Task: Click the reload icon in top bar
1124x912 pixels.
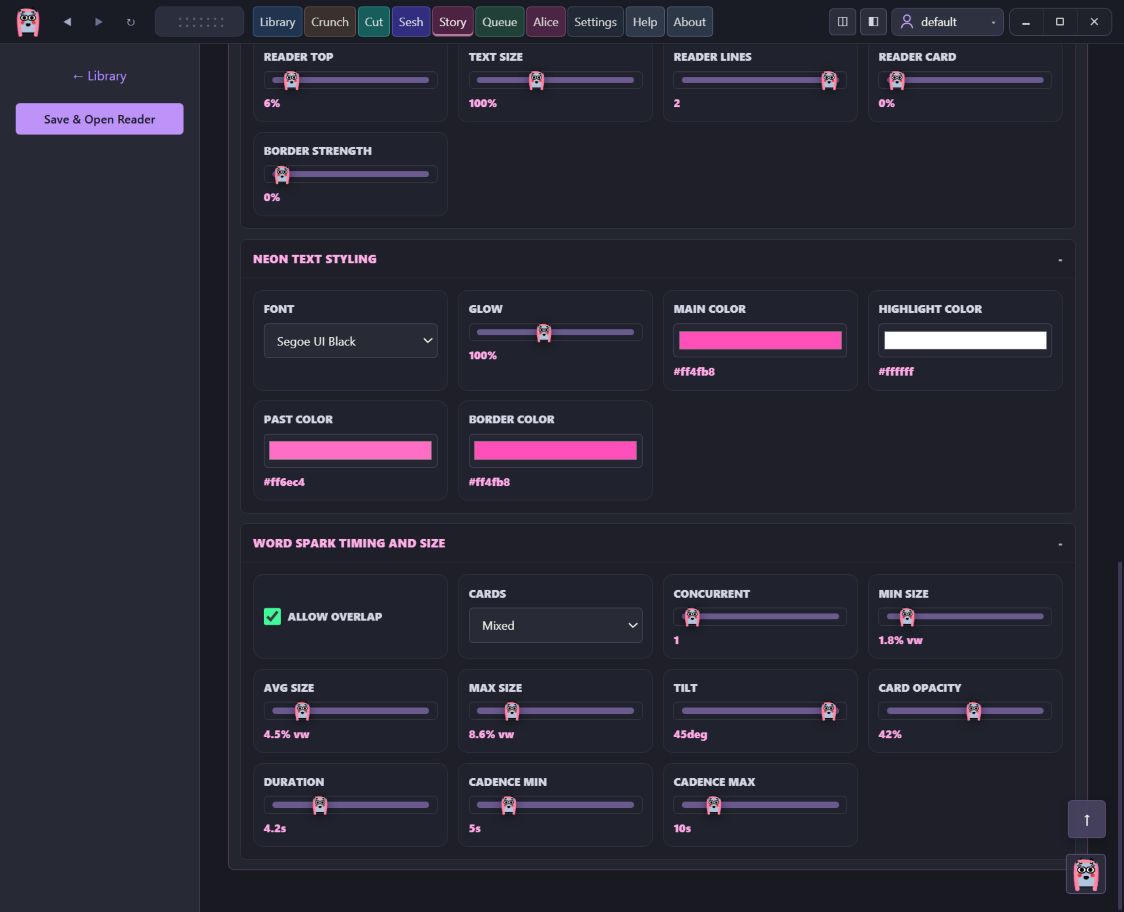Action: coord(130,22)
